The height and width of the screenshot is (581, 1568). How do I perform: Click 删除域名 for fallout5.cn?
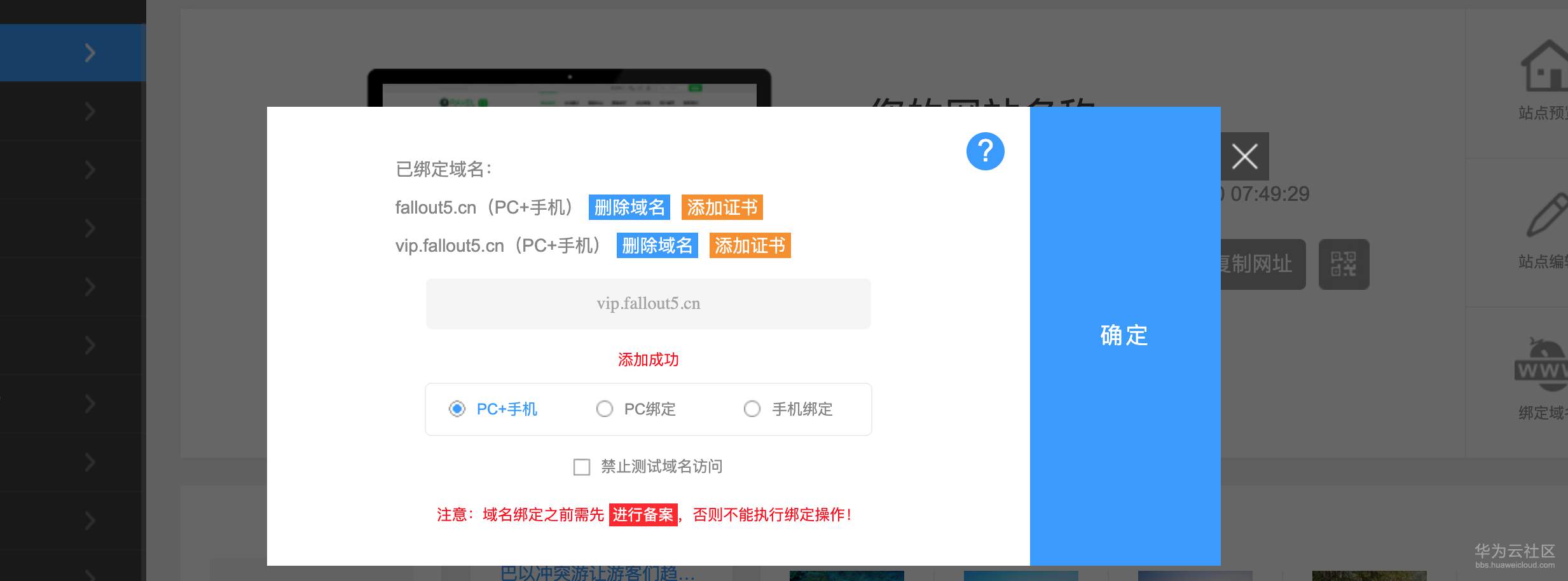click(629, 207)
